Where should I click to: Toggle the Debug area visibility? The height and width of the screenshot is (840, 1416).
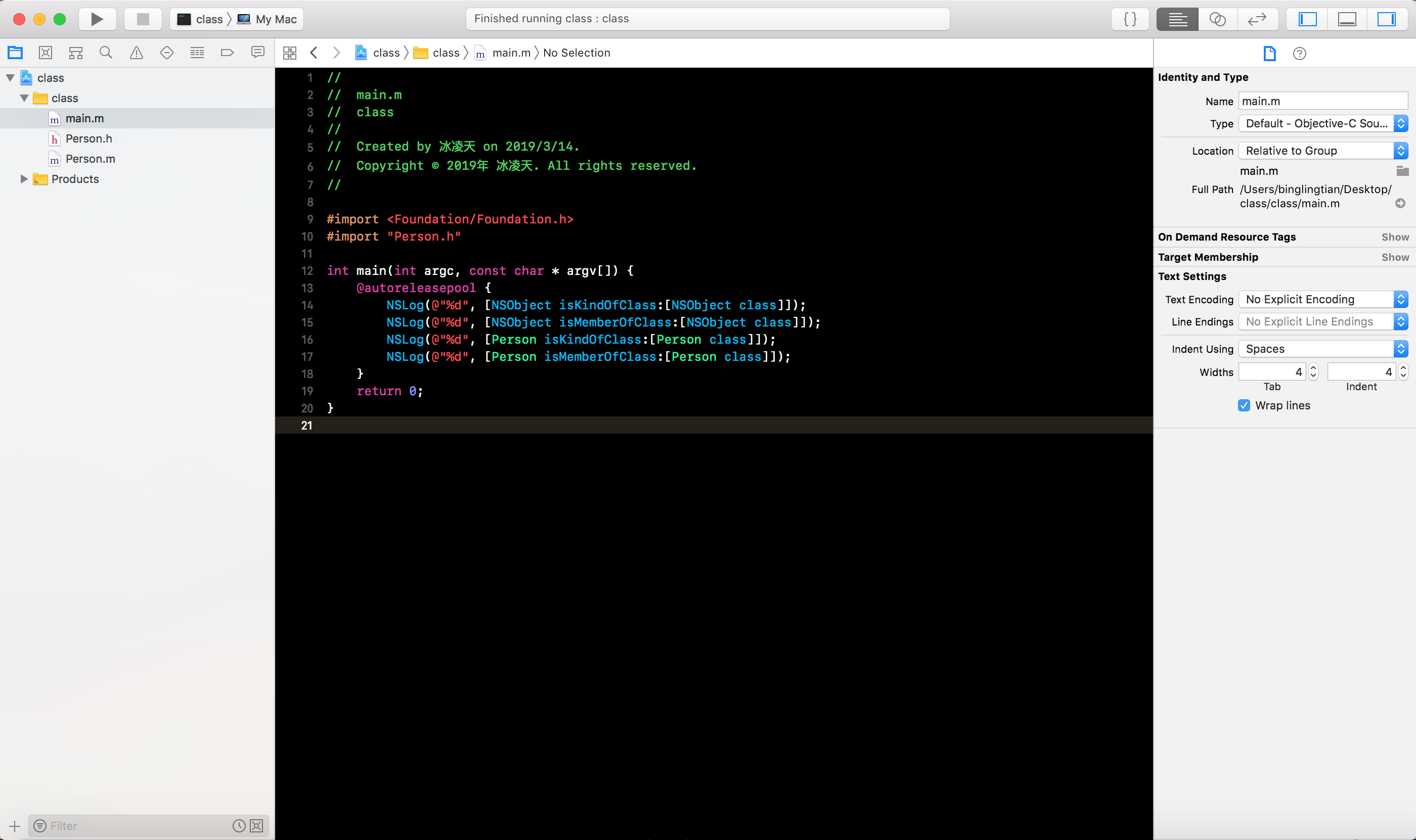tap(1347, 19)
